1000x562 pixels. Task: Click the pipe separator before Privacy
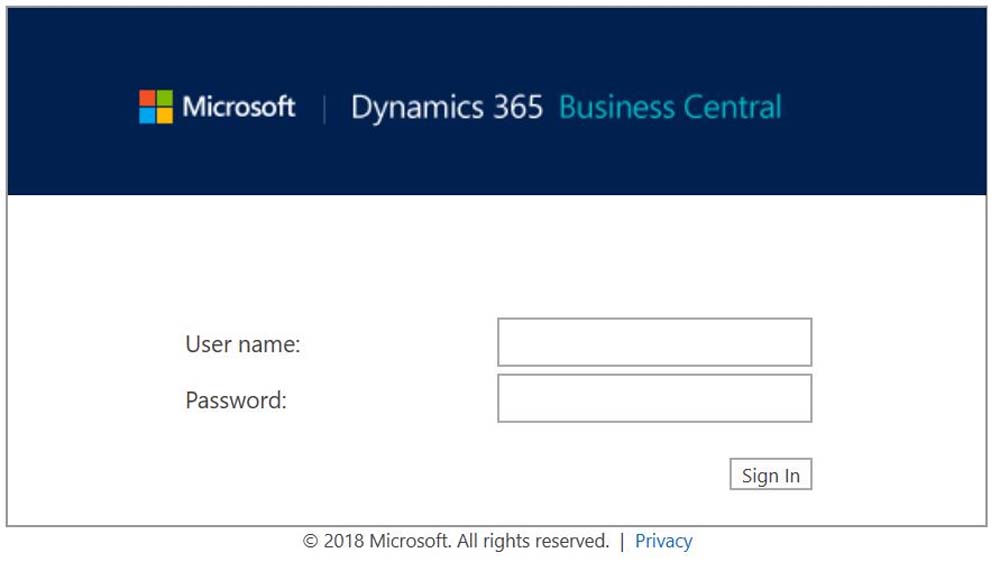pos(622,541)
